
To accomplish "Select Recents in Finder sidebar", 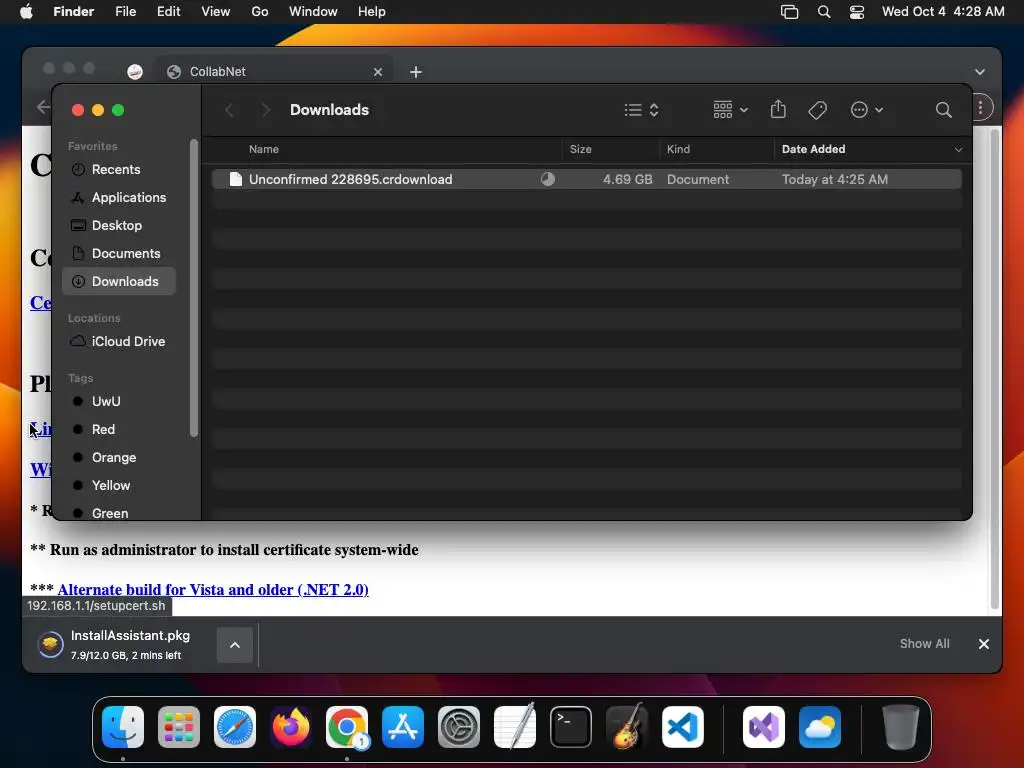I will tap(119, 170).
